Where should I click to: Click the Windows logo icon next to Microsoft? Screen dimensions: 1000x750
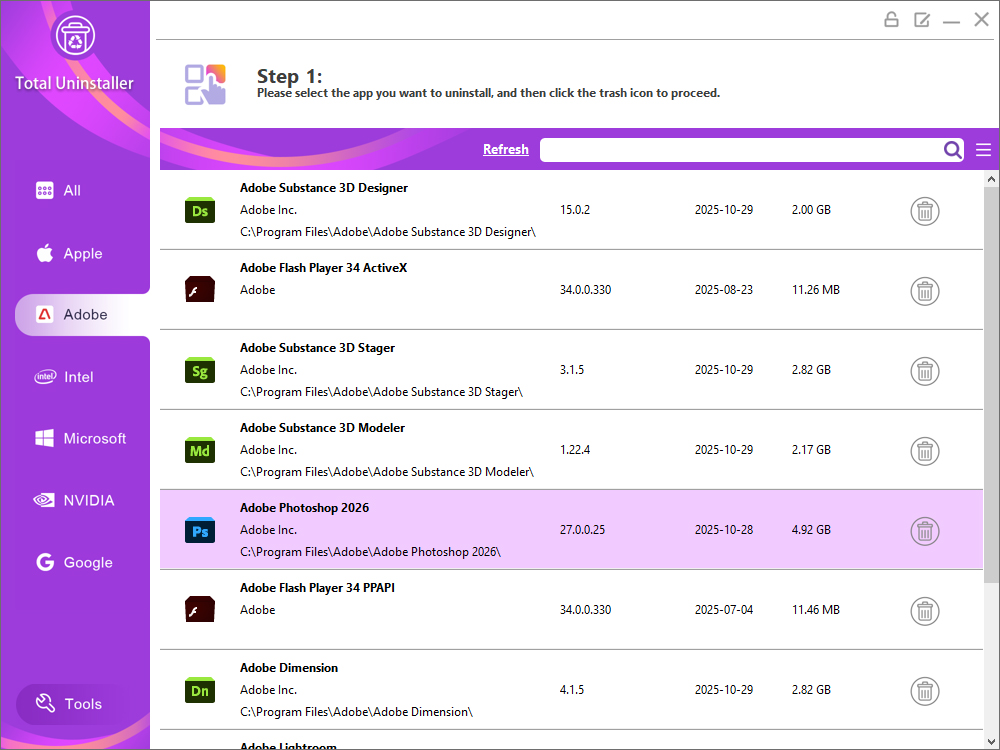(x=44, y=438)
